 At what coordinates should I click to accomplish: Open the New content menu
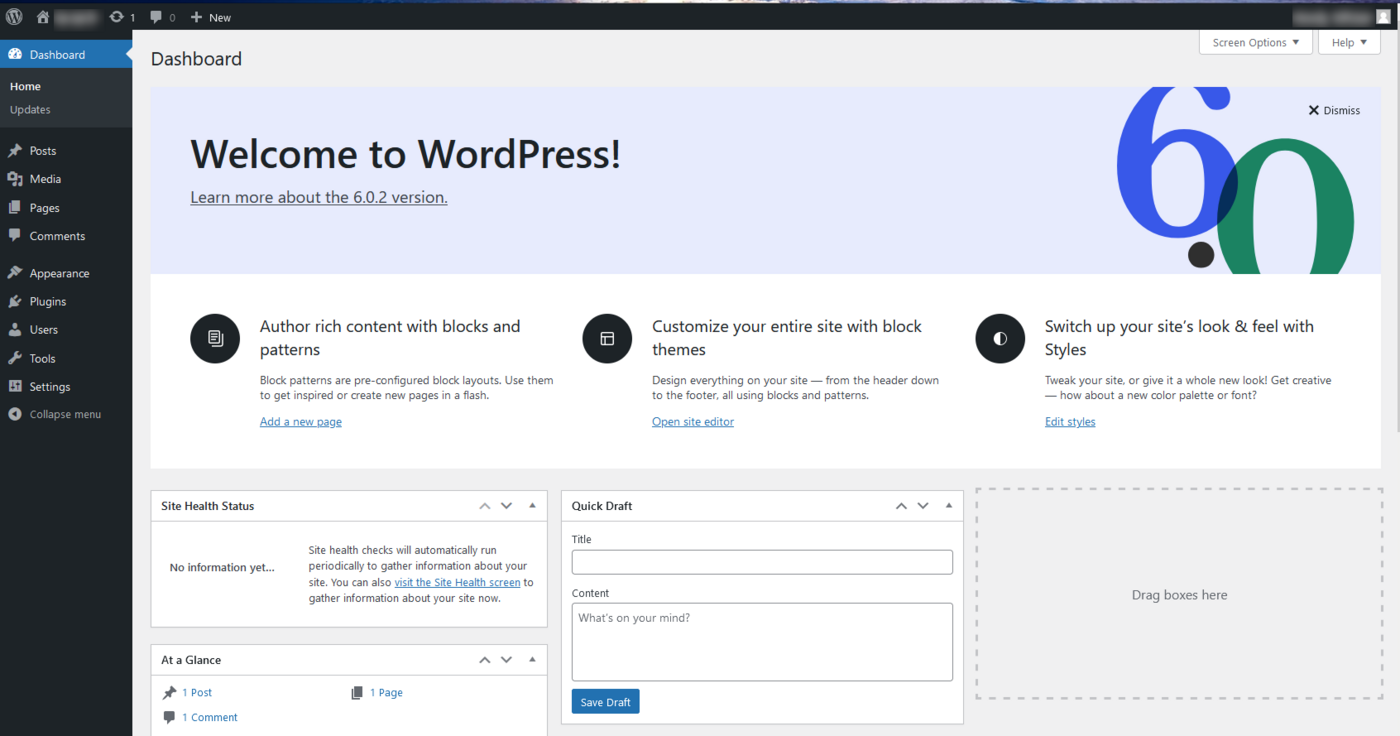point(211,17)
